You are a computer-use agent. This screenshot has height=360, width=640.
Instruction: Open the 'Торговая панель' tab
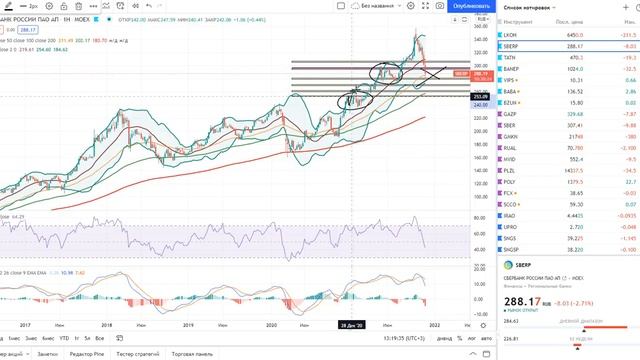click(192, 354)
